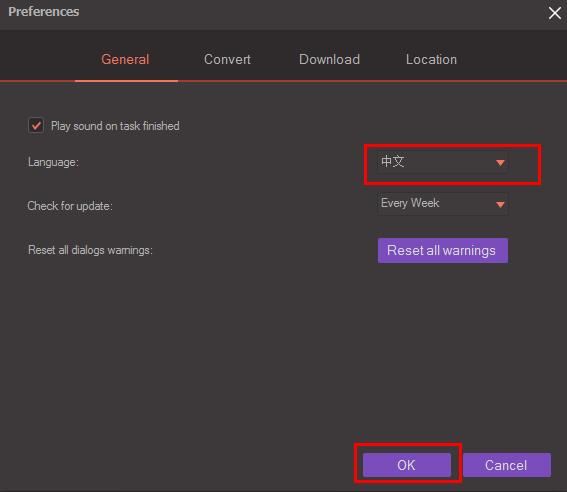The image size is (567, 492).
Task: Dismiss changes with the Cancel button
Action: [x=507, y=465]
